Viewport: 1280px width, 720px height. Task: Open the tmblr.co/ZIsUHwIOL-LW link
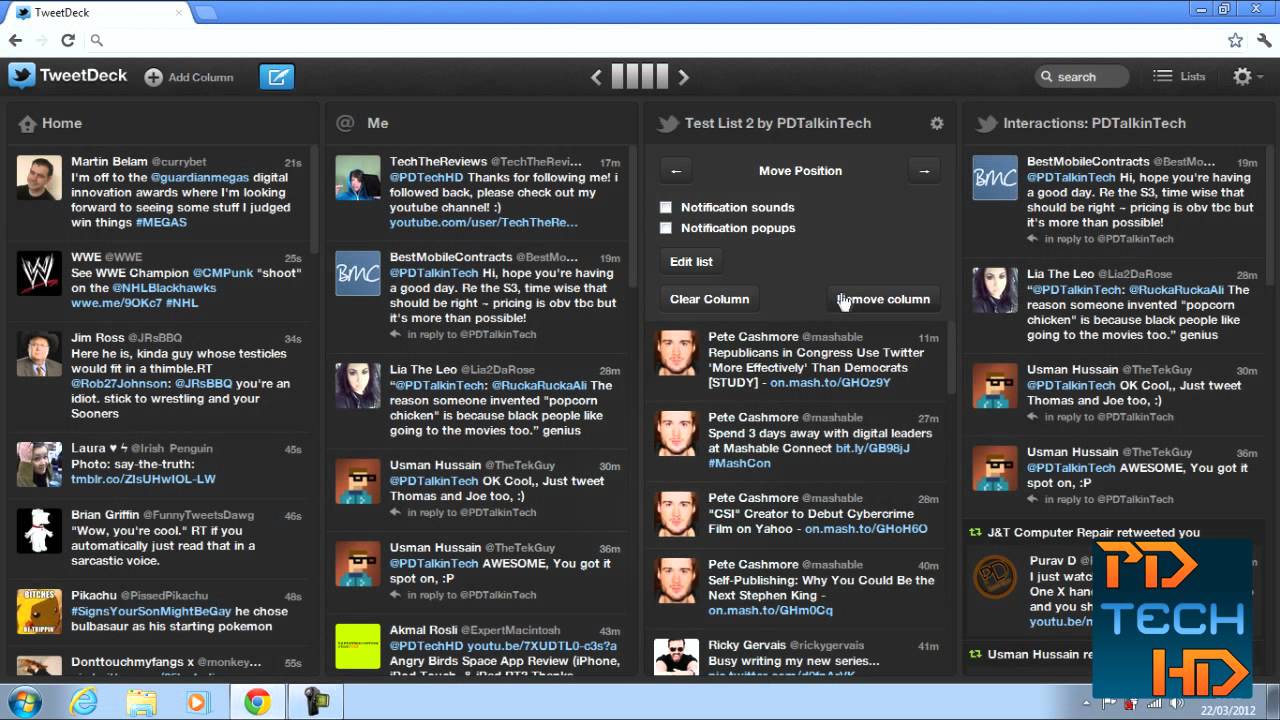[x=143, y=479]
